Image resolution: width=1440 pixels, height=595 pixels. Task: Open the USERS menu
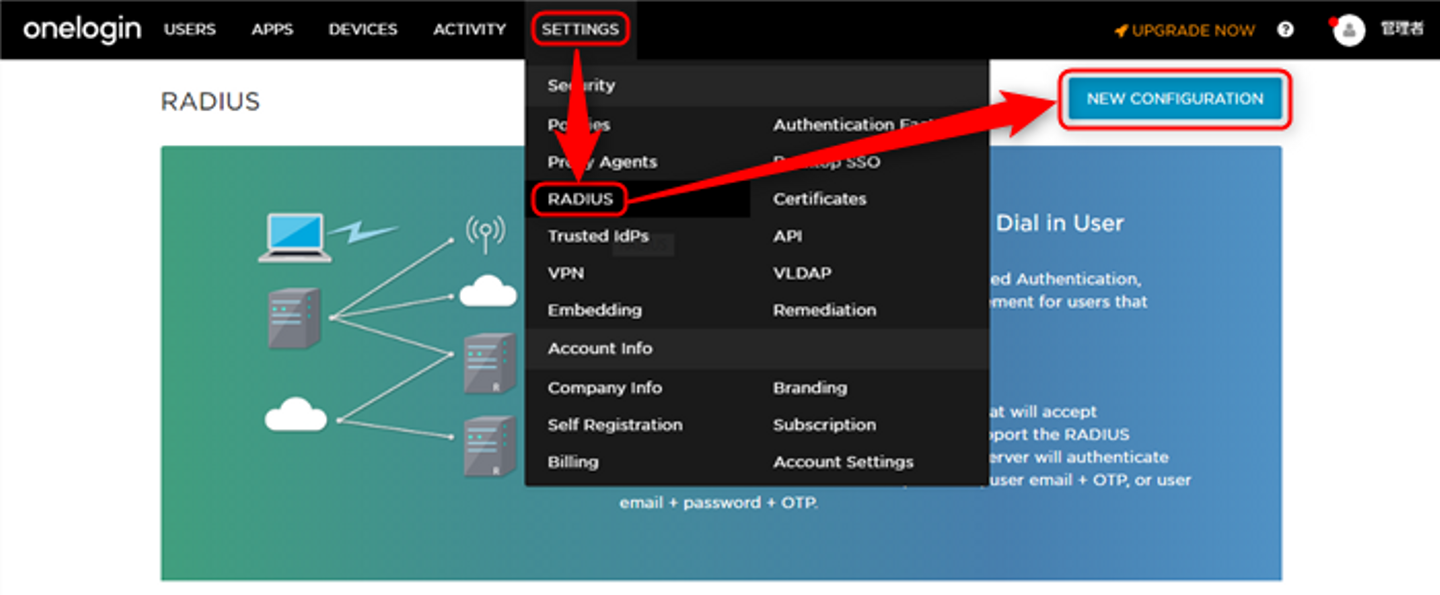click(x=190, y=30)
